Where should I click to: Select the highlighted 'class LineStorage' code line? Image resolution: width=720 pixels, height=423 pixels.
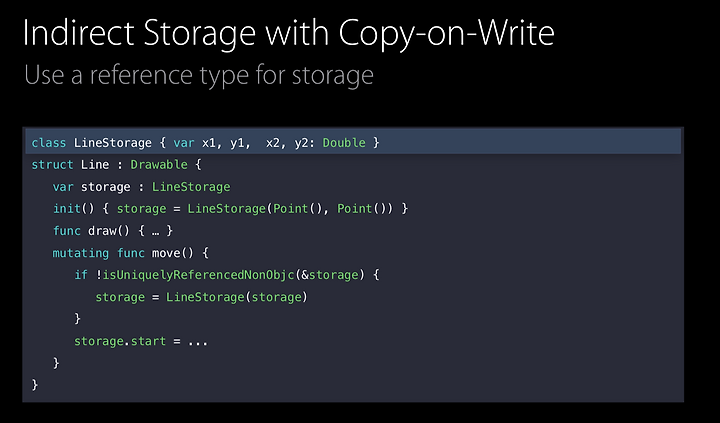coord(353,142)
